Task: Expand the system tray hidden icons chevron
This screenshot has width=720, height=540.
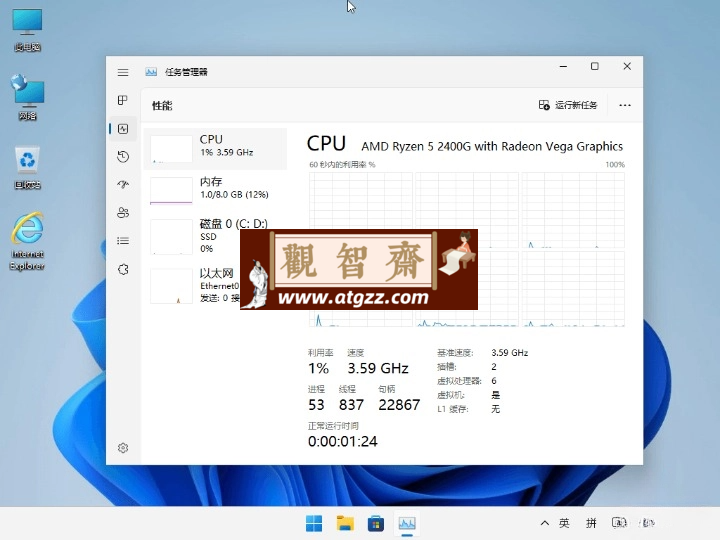Action: [545, 523]
